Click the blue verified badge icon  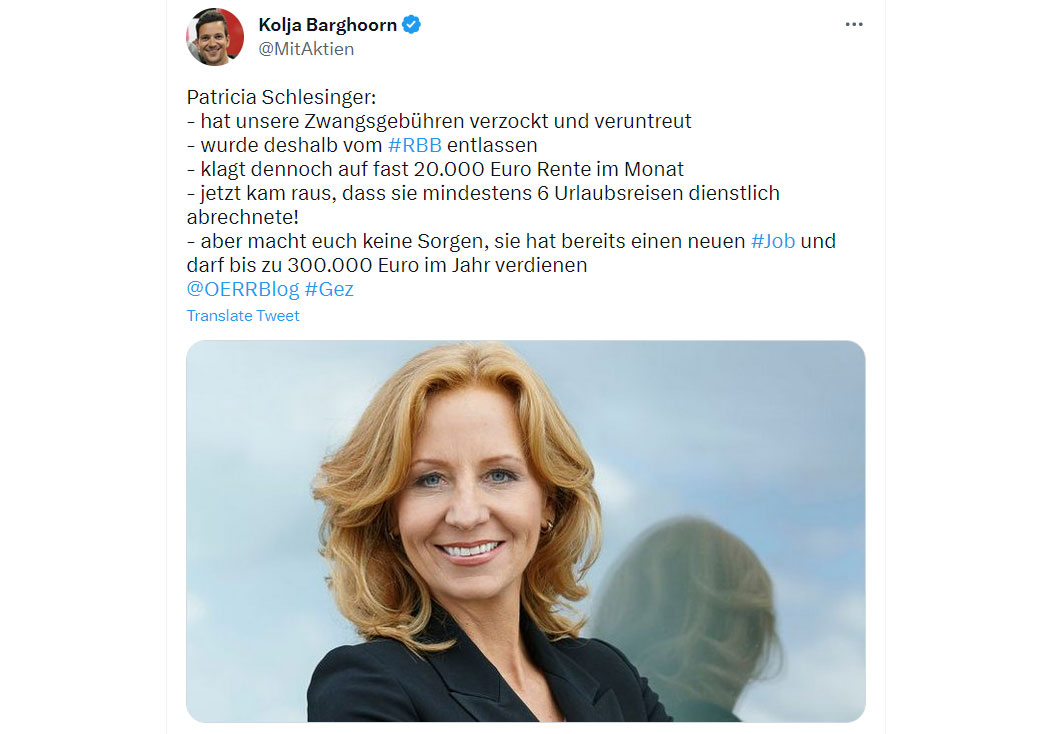411,25
